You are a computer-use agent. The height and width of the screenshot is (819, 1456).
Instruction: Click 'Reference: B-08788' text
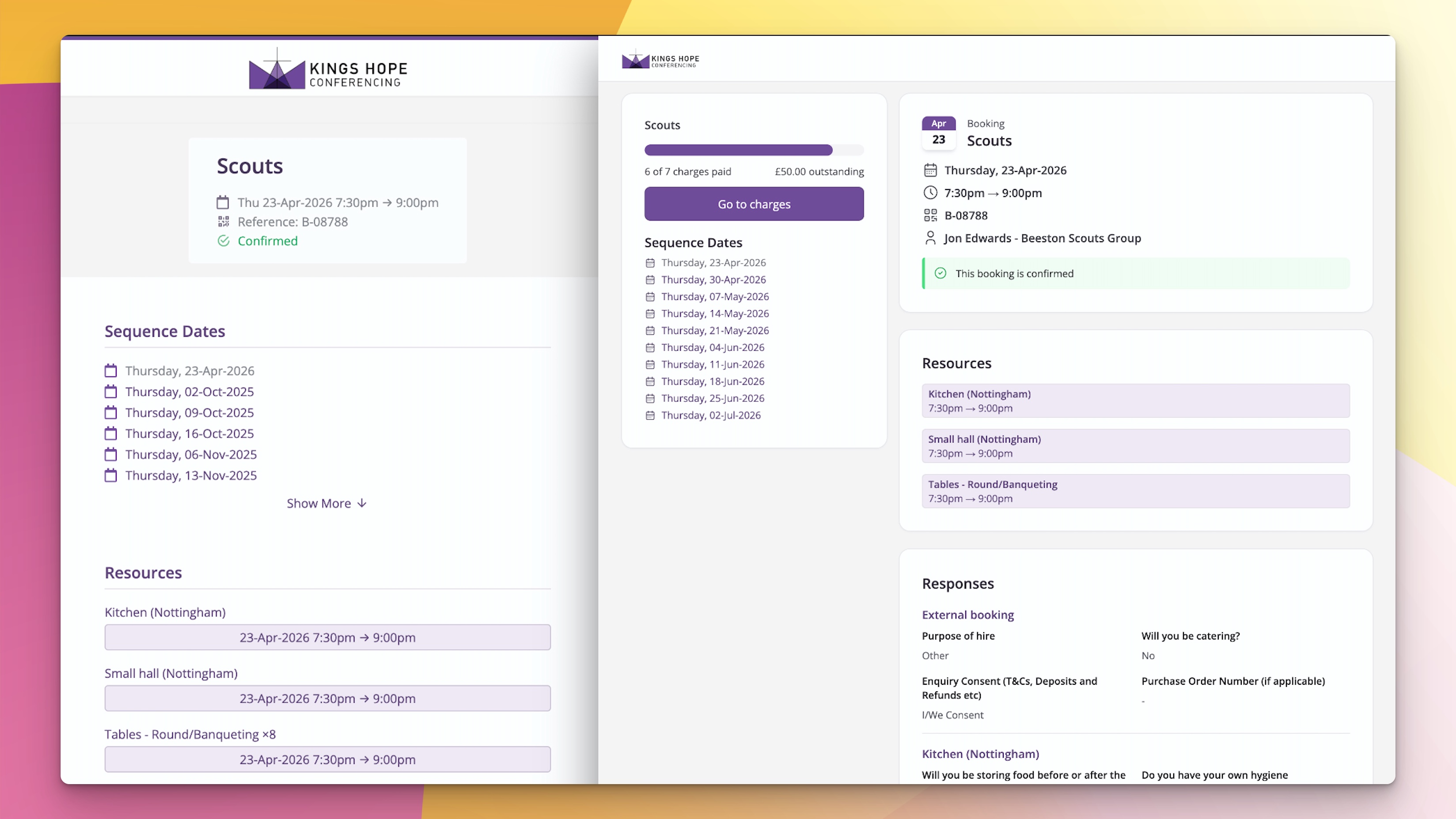292,222
